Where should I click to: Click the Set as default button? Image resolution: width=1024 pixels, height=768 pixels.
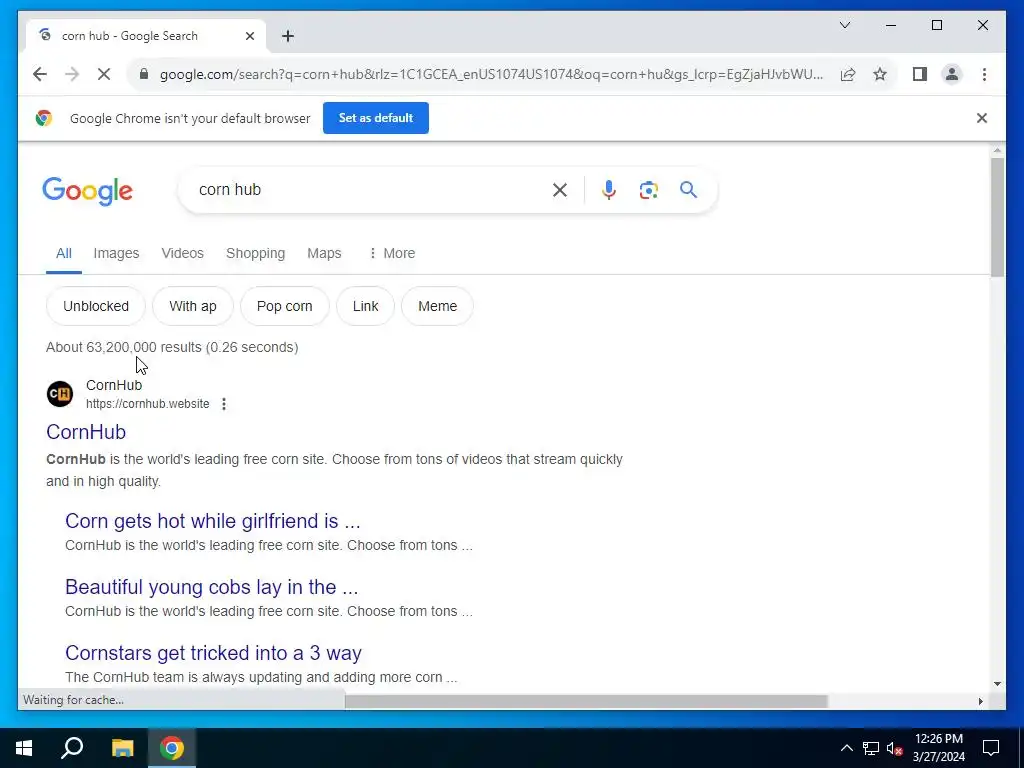click(376, 118)
